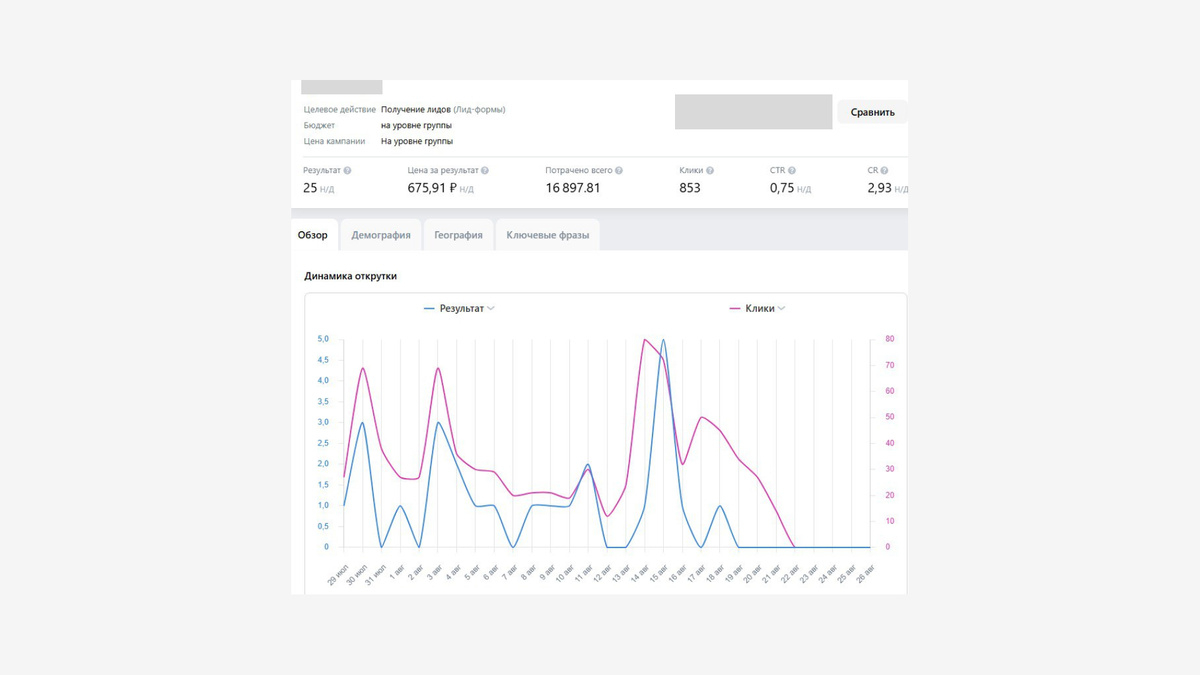This screenshot has width=1200, height=675.
Task: Click the 3 авг date label on chart axis
Action: [x=433, y=573]
